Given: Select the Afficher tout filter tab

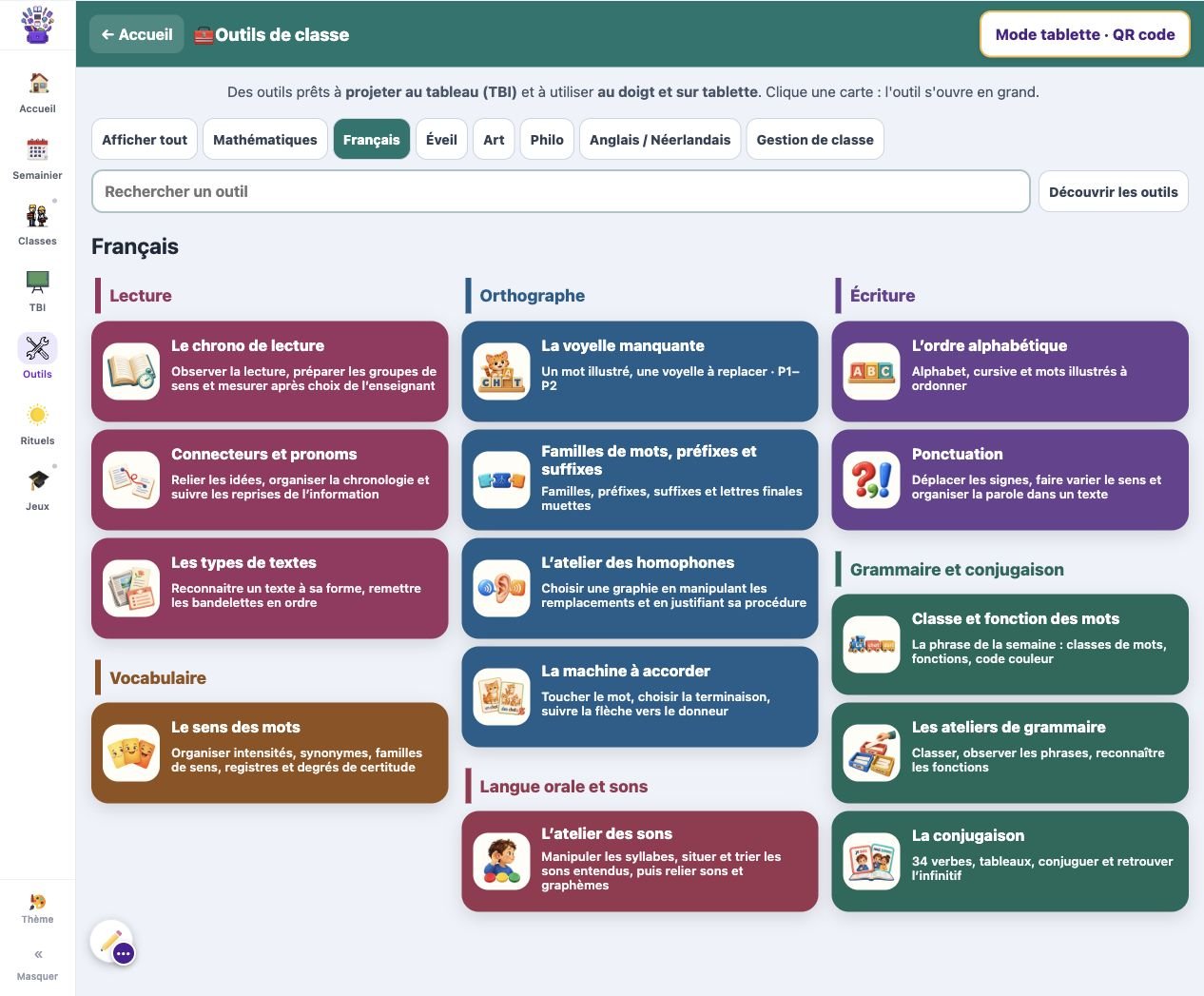Looking at the screenshot, I should (x=145, y=139).
